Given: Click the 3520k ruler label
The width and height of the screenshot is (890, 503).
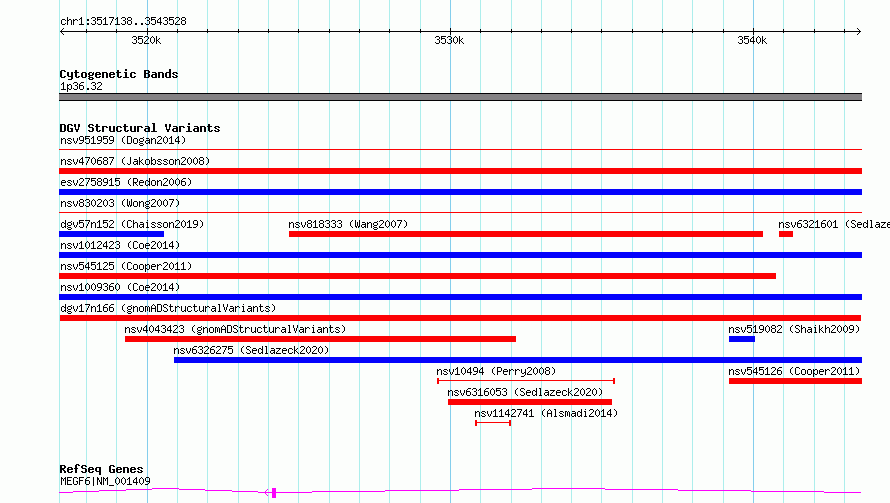Looking at the screenshot, I should coord(146,40).
